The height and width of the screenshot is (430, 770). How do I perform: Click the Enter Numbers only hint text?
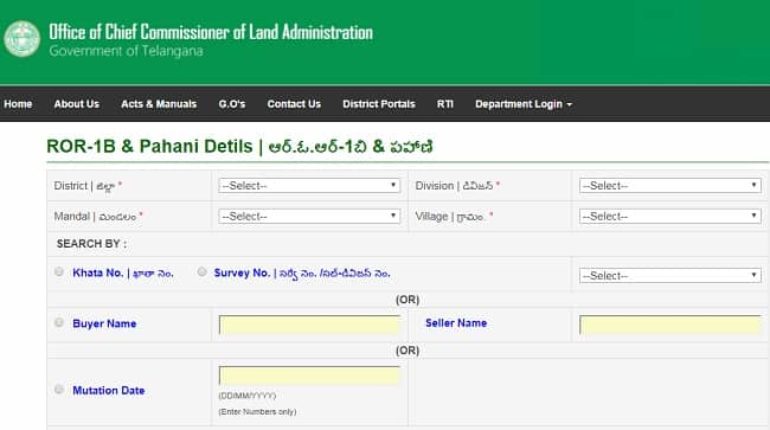(257, 412)
